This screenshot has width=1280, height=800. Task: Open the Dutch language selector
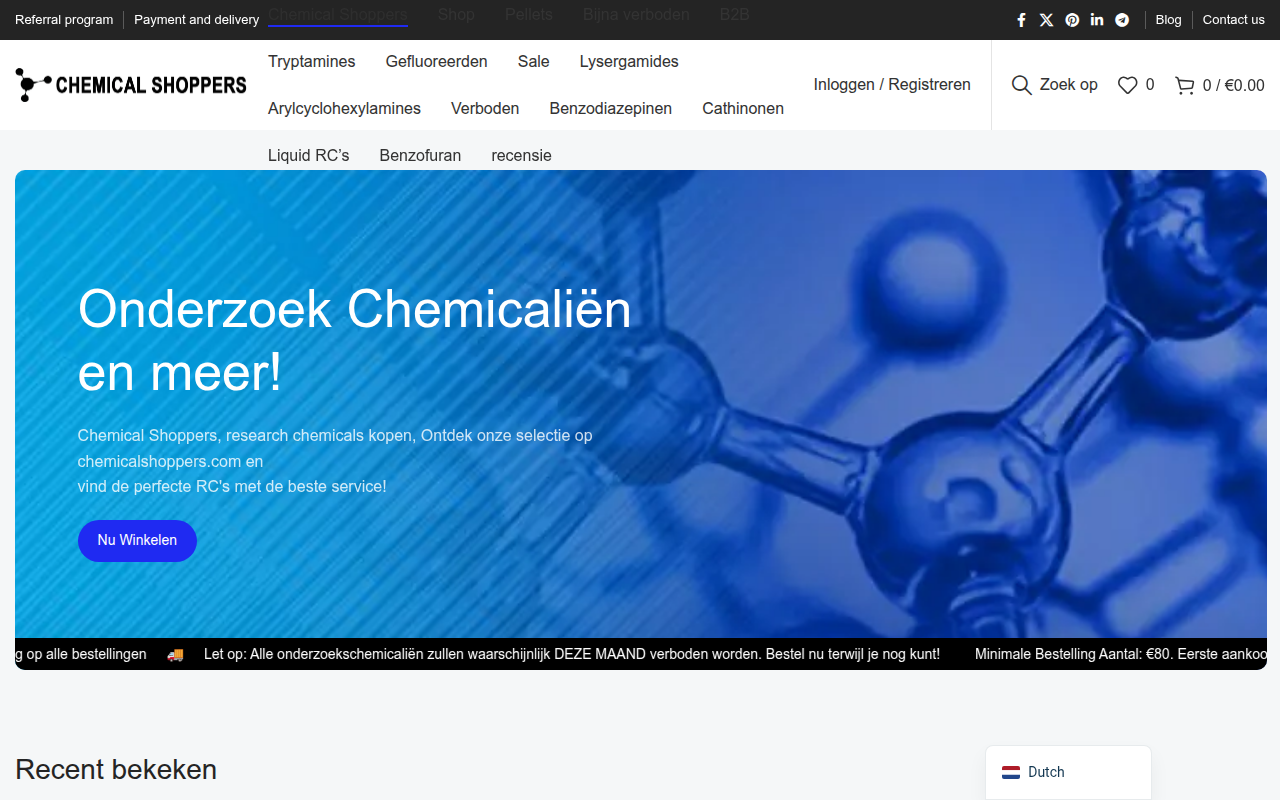click(1068, 772)
